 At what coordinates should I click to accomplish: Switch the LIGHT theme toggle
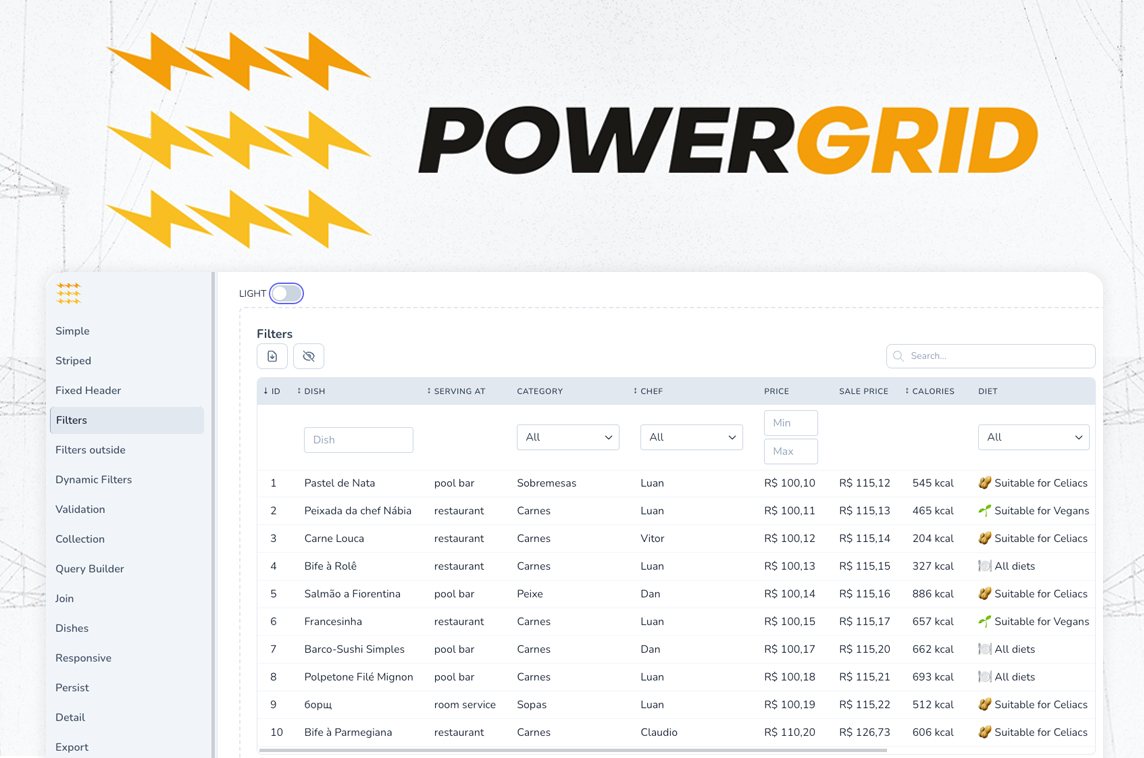[286, 293]
